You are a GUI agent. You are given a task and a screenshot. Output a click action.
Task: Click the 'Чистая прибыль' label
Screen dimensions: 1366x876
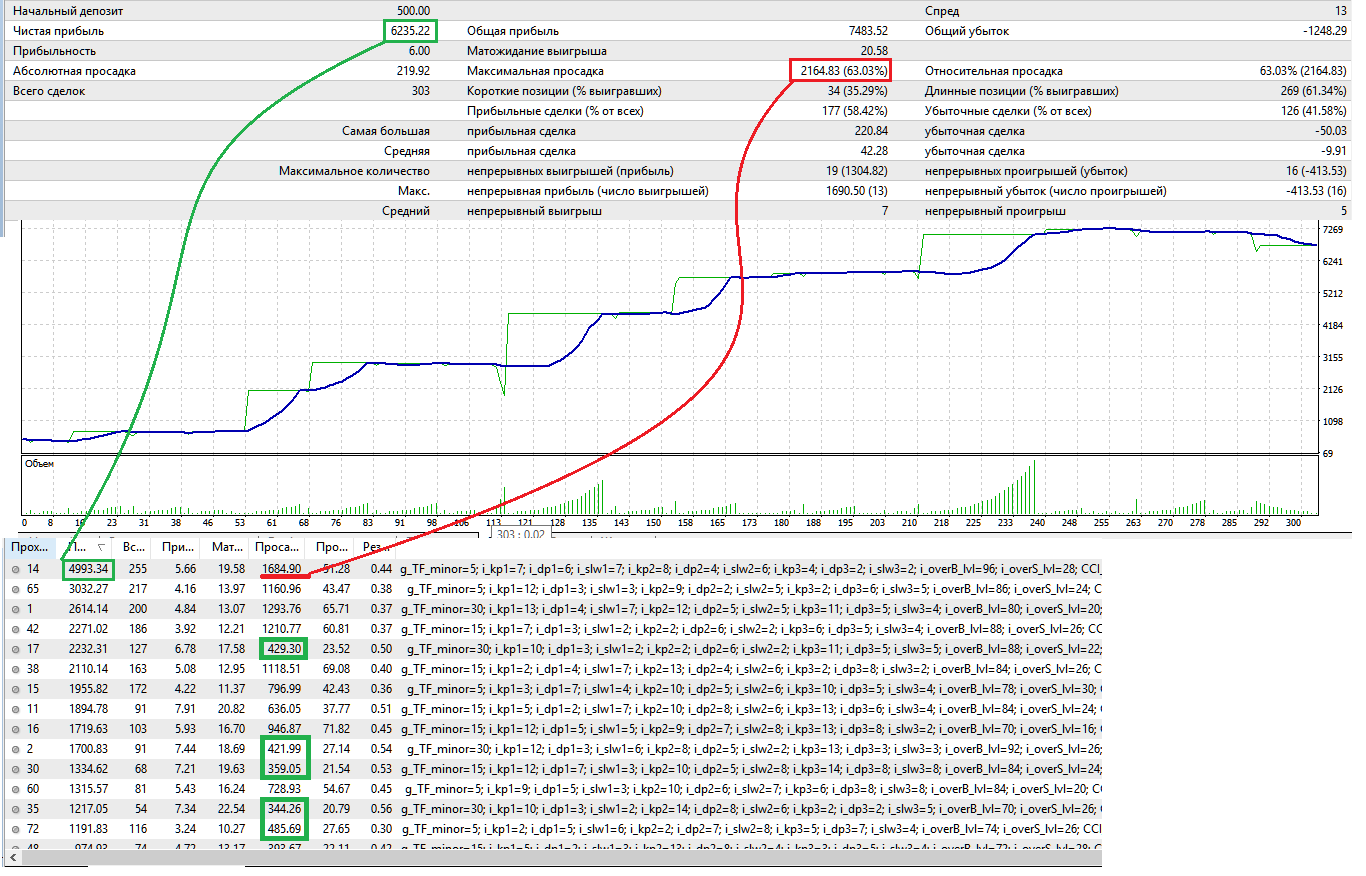(58, 31)
